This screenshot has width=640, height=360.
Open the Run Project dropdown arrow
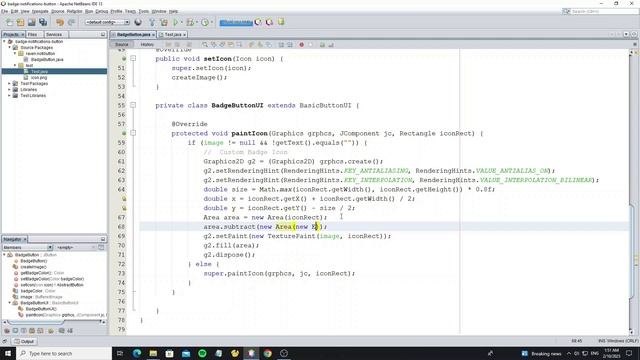[182, 22]
